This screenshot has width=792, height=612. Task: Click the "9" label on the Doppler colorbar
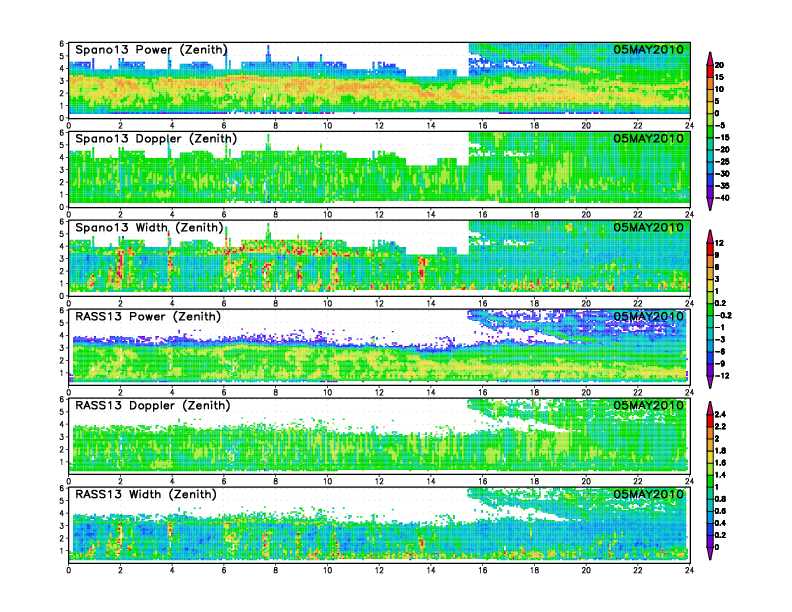click(717, 255)
